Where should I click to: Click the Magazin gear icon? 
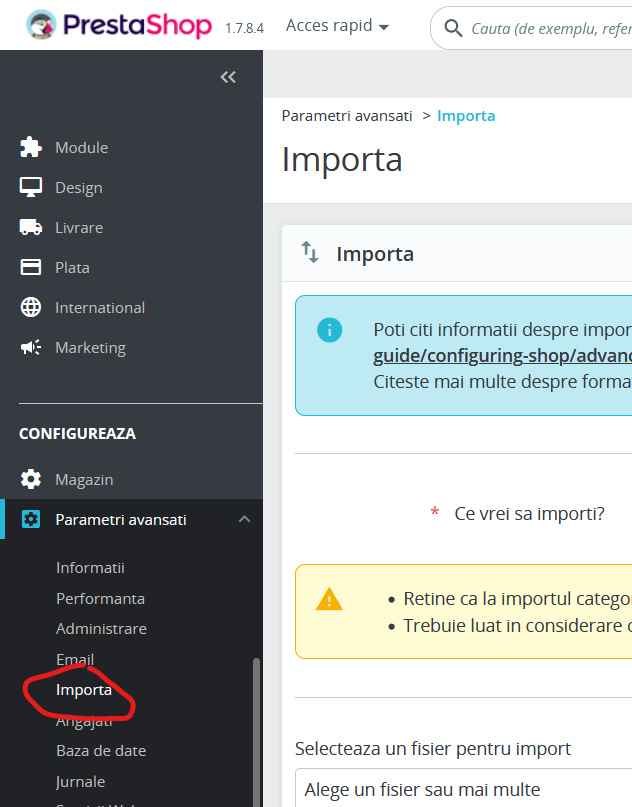coord(31,479)
